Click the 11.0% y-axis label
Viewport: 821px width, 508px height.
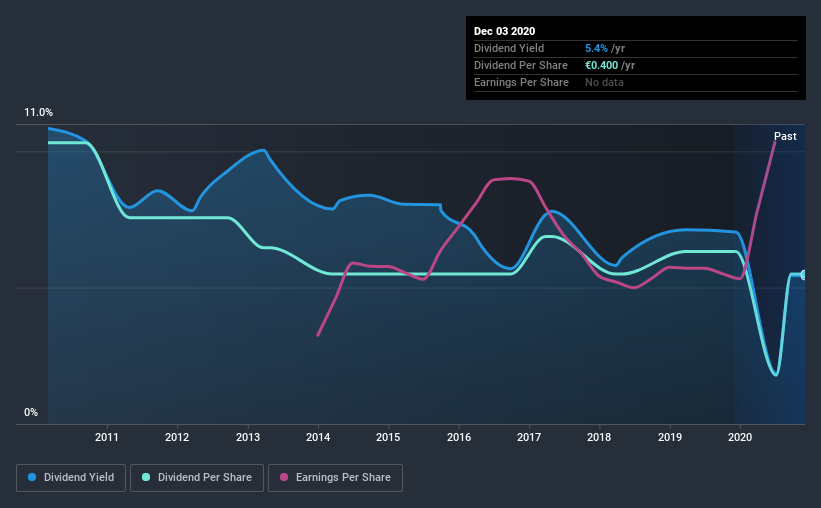(38, 113)
